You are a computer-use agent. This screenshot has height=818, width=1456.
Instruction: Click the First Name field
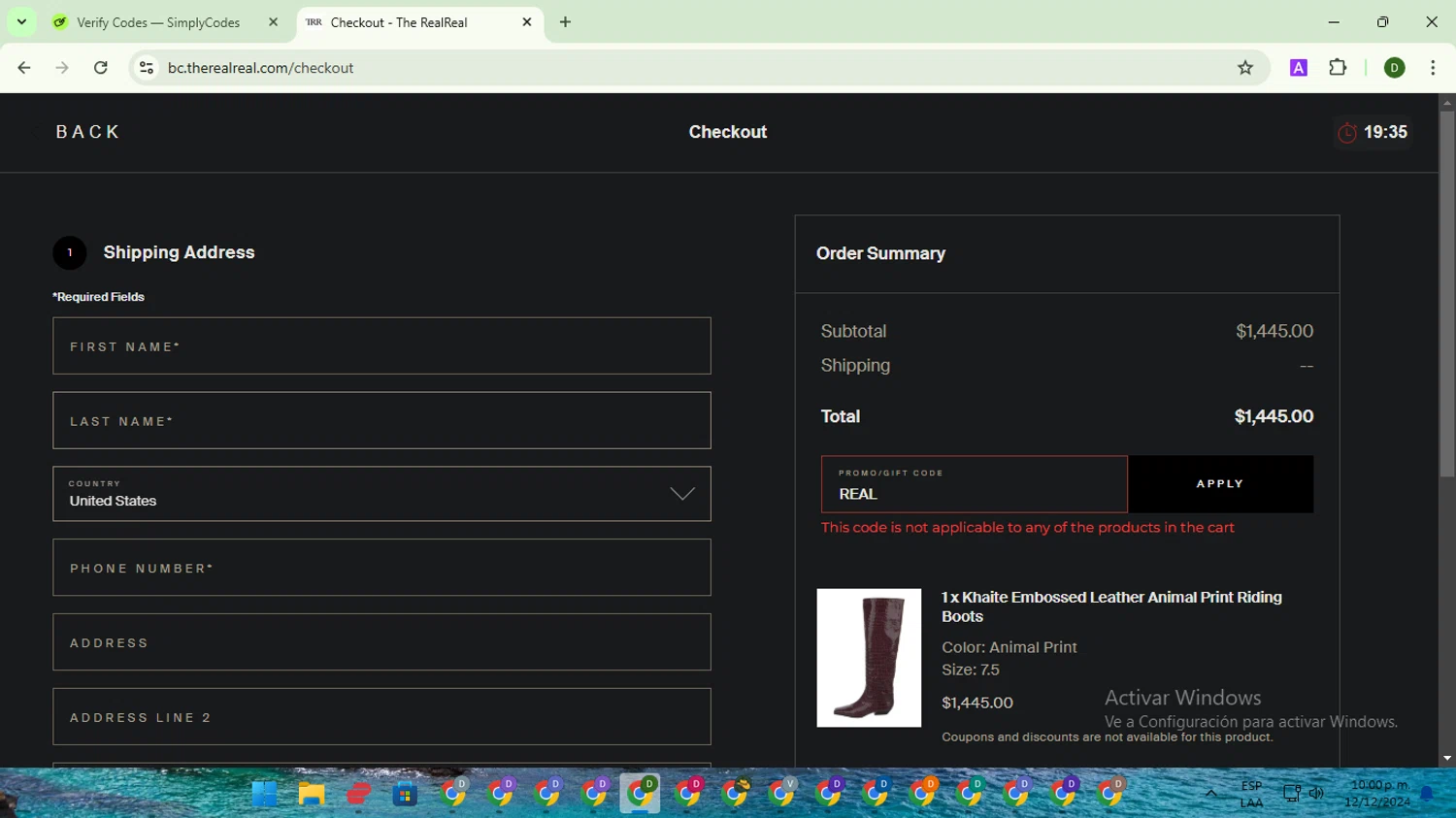[381, 345]
